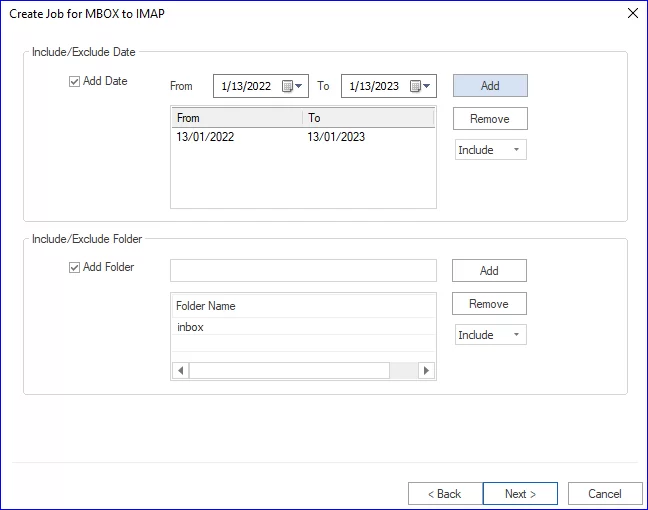Screen dimensions: 648x510
Task: Click the To column header
Action: tap(368, 118)
